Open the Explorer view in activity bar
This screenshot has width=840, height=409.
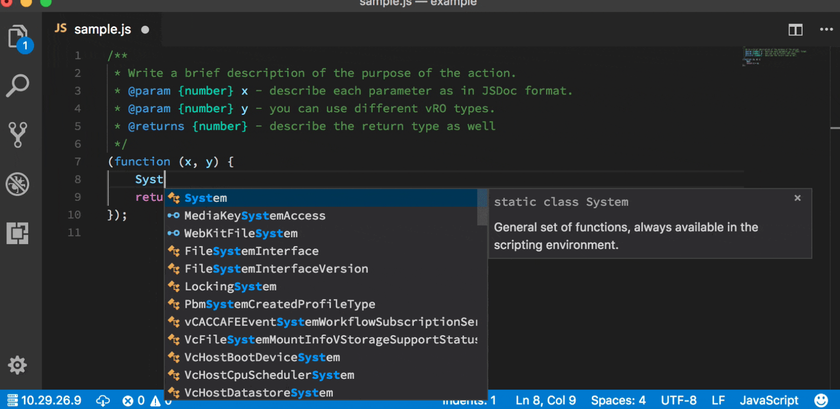coord(18,39)
